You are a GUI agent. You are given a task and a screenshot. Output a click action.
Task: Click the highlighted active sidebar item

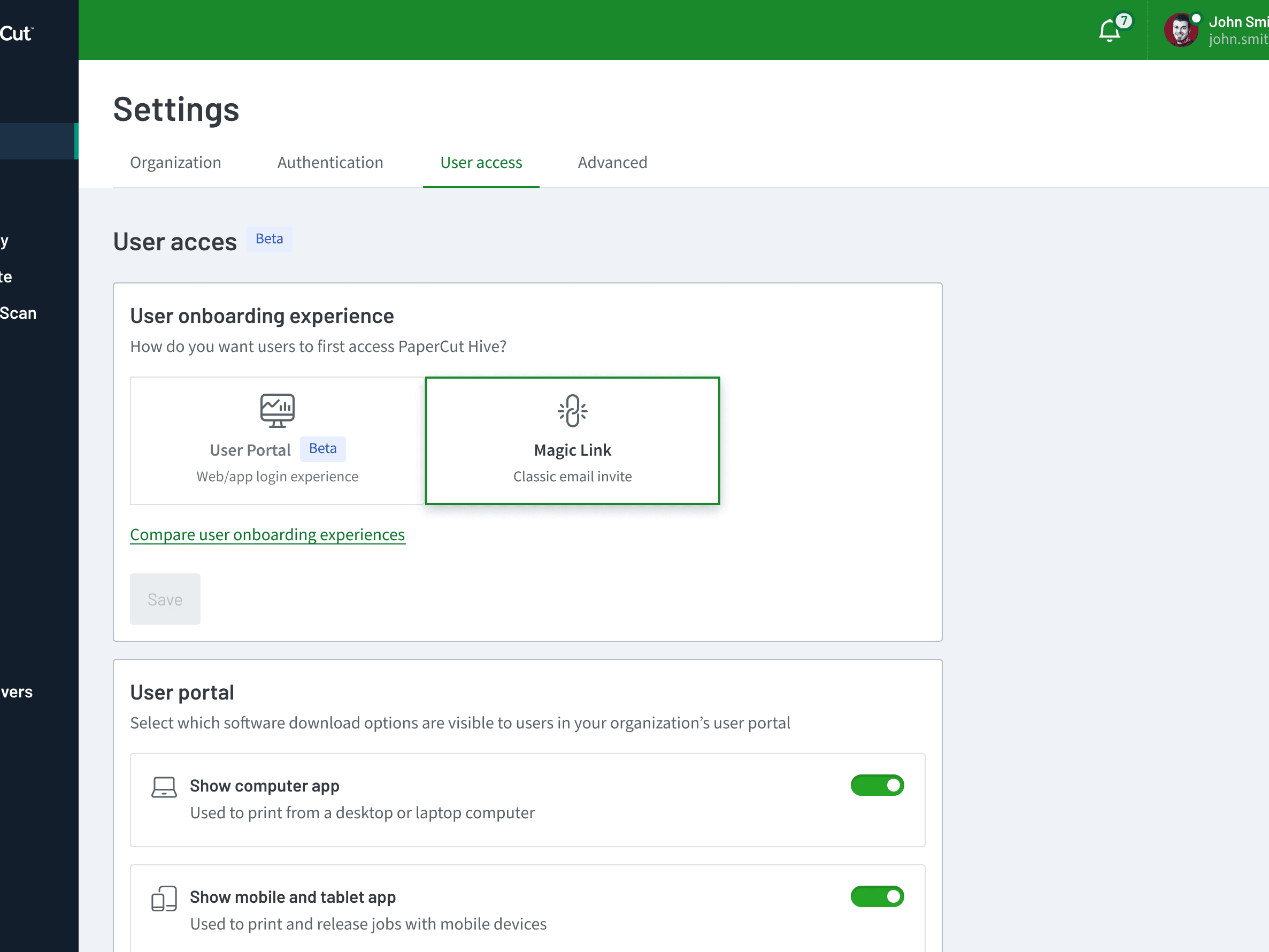39,141
